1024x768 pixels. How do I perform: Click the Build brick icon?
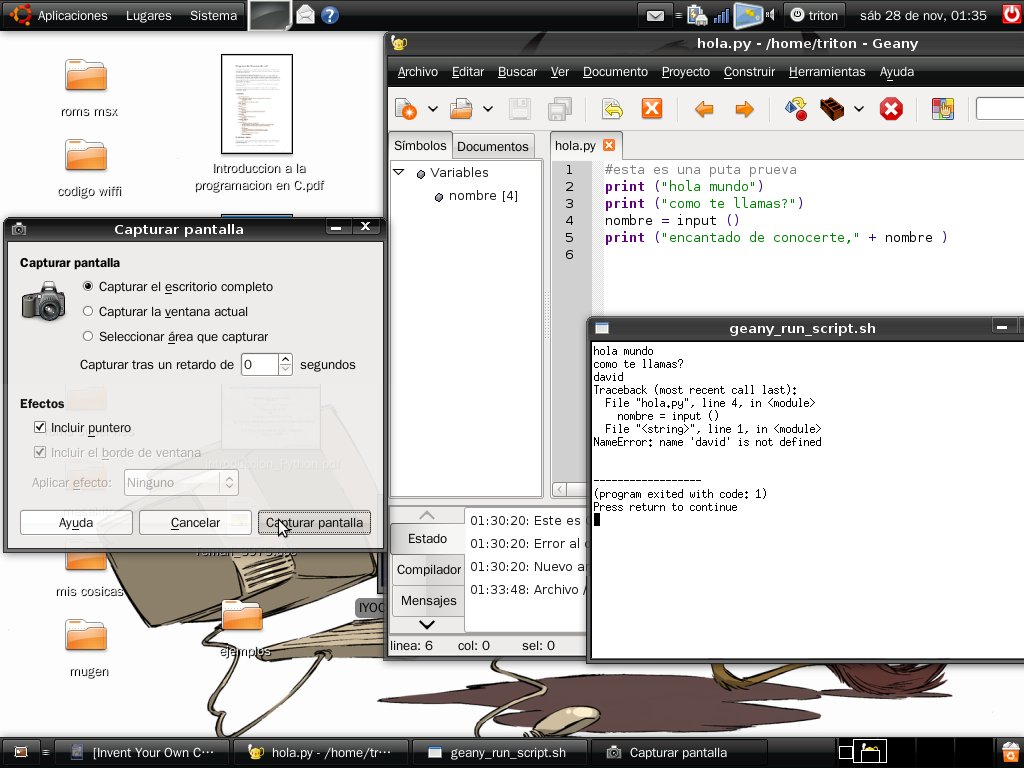click(831, 109)
